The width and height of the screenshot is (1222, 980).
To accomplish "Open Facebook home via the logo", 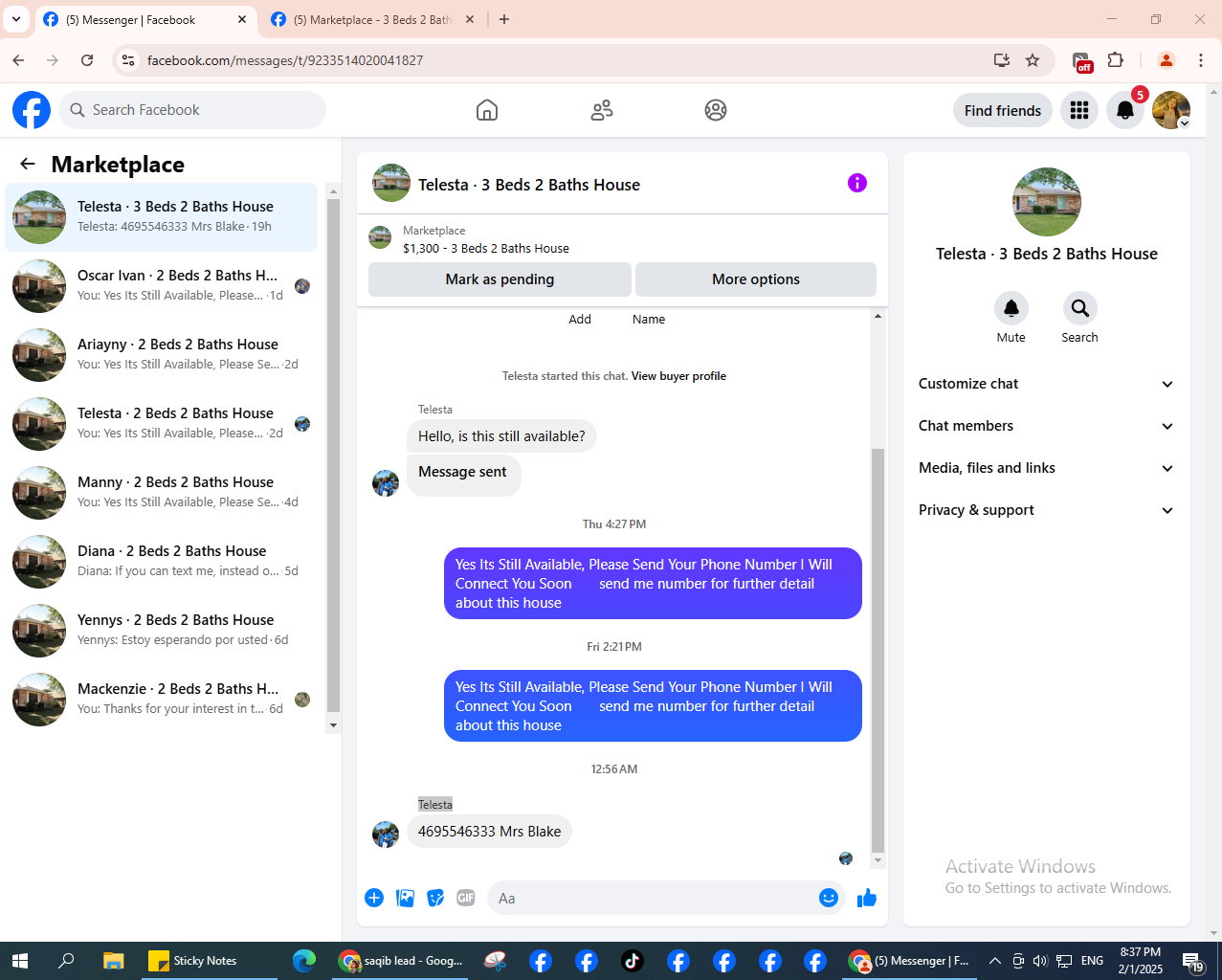I will coord(32,110).
